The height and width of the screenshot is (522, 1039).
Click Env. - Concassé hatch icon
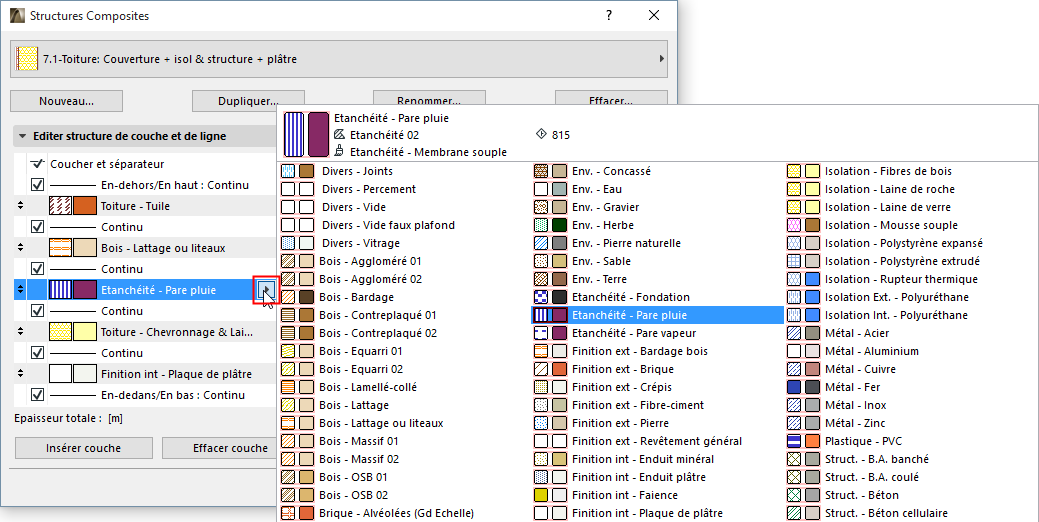coord(541,172)
